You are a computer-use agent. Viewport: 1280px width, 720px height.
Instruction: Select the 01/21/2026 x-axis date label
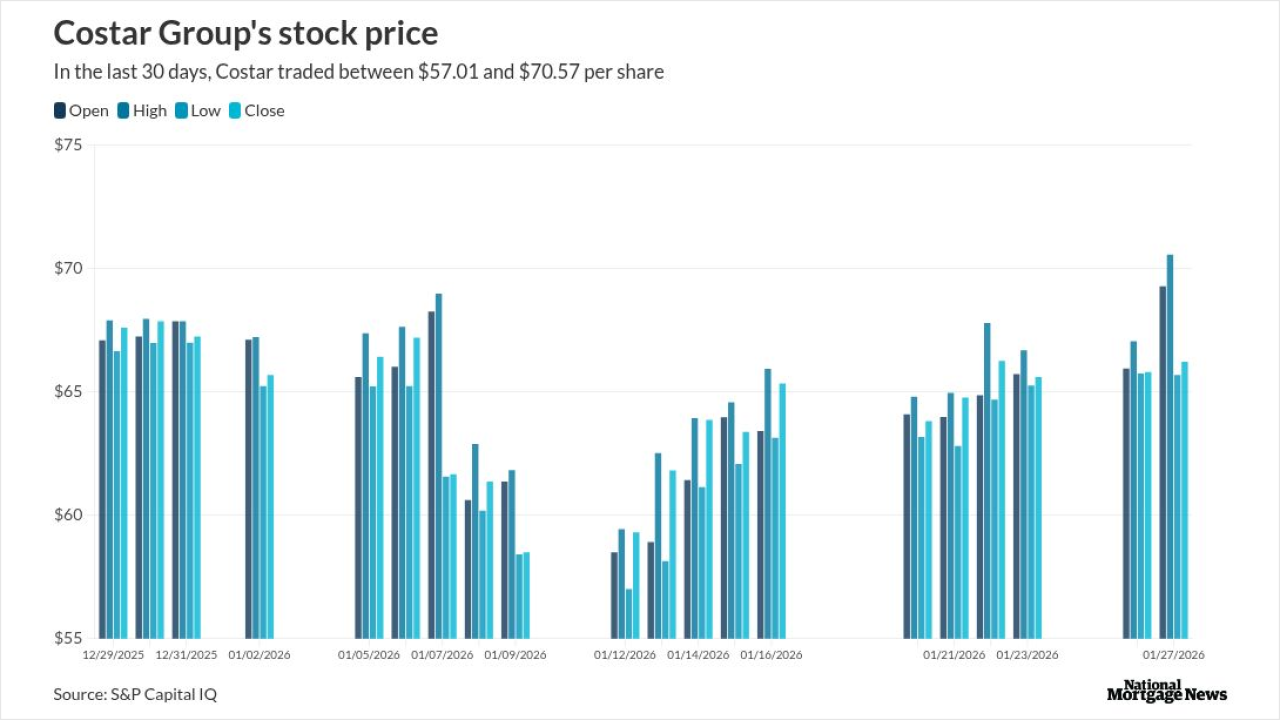(x=955, y=655)
